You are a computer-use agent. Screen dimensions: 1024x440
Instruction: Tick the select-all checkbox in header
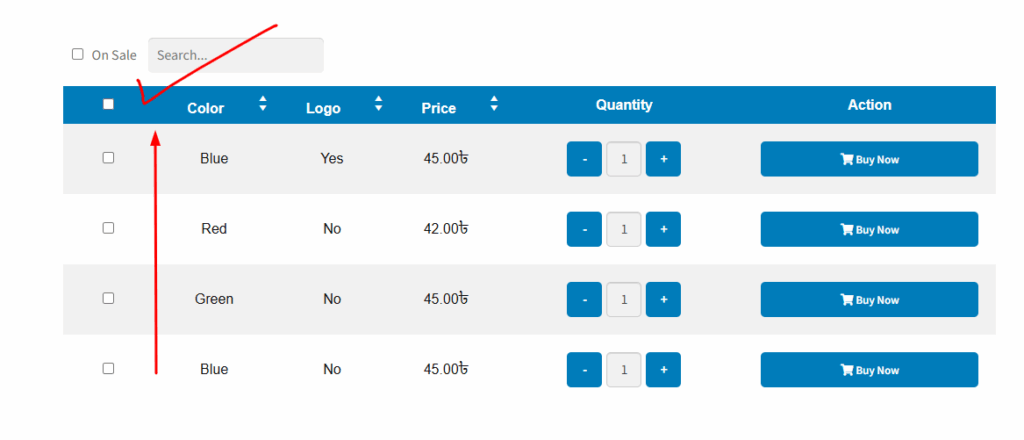[108, 104]
